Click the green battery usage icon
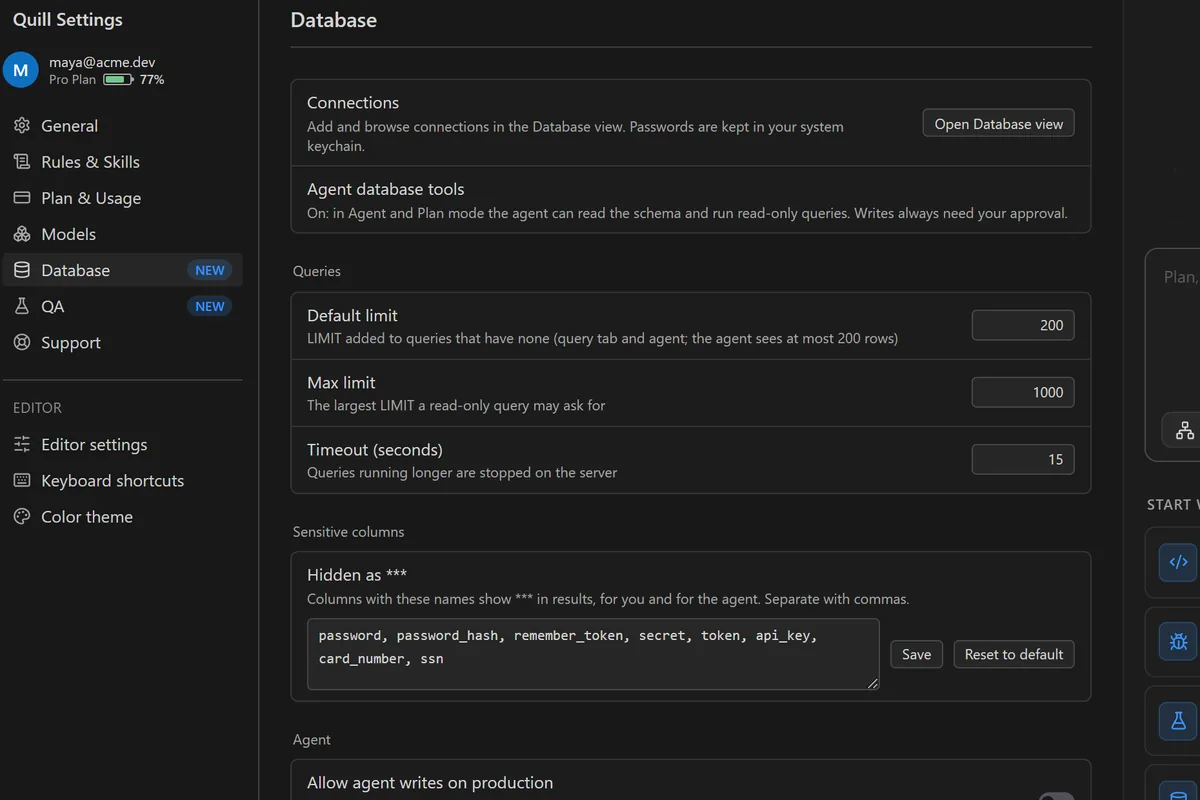Viewport: 1200px width, 800px height. click(x=118, y=79)
